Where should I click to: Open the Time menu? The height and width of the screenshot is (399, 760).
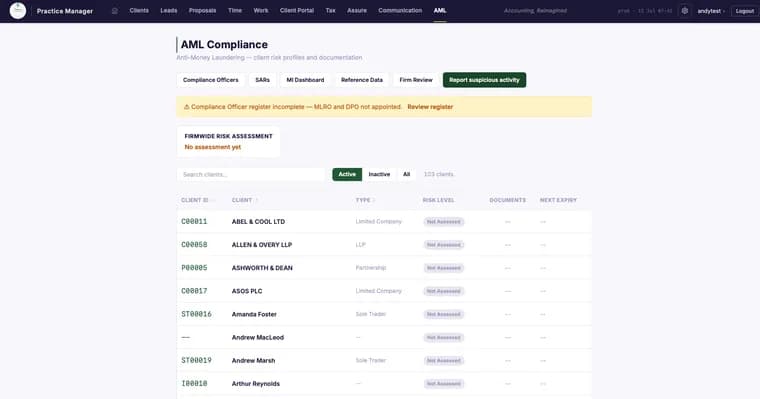click(235, 11)
